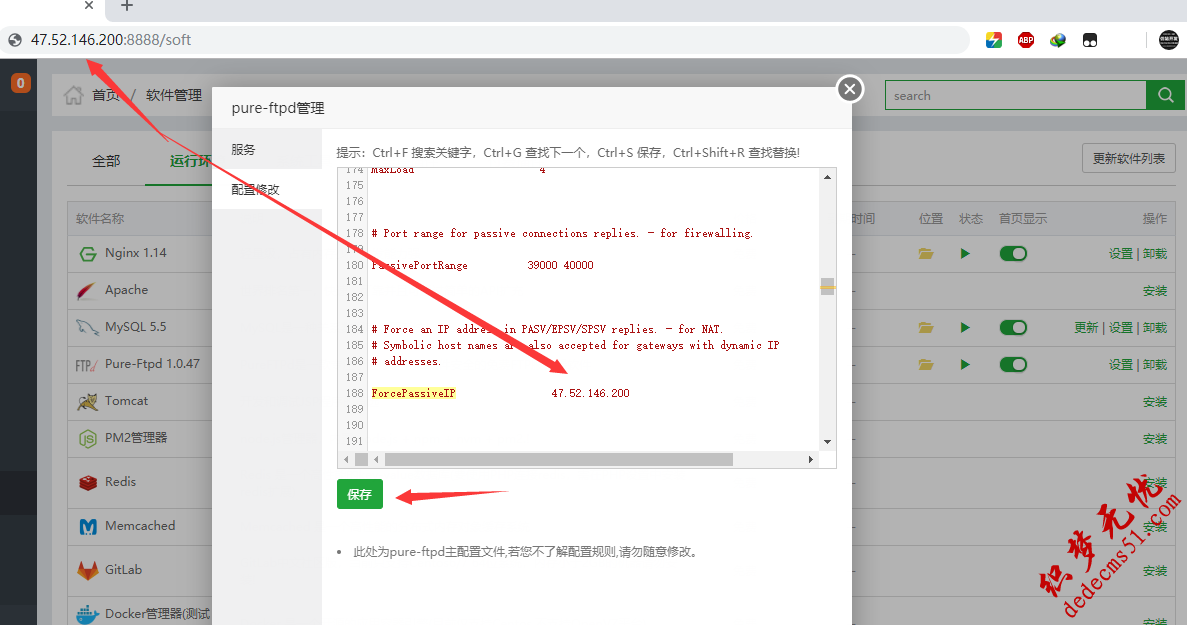Open the Pure-Ftpd folder location icon
The height and width of the screenshot is (625, 1187).
coord(926,365)
